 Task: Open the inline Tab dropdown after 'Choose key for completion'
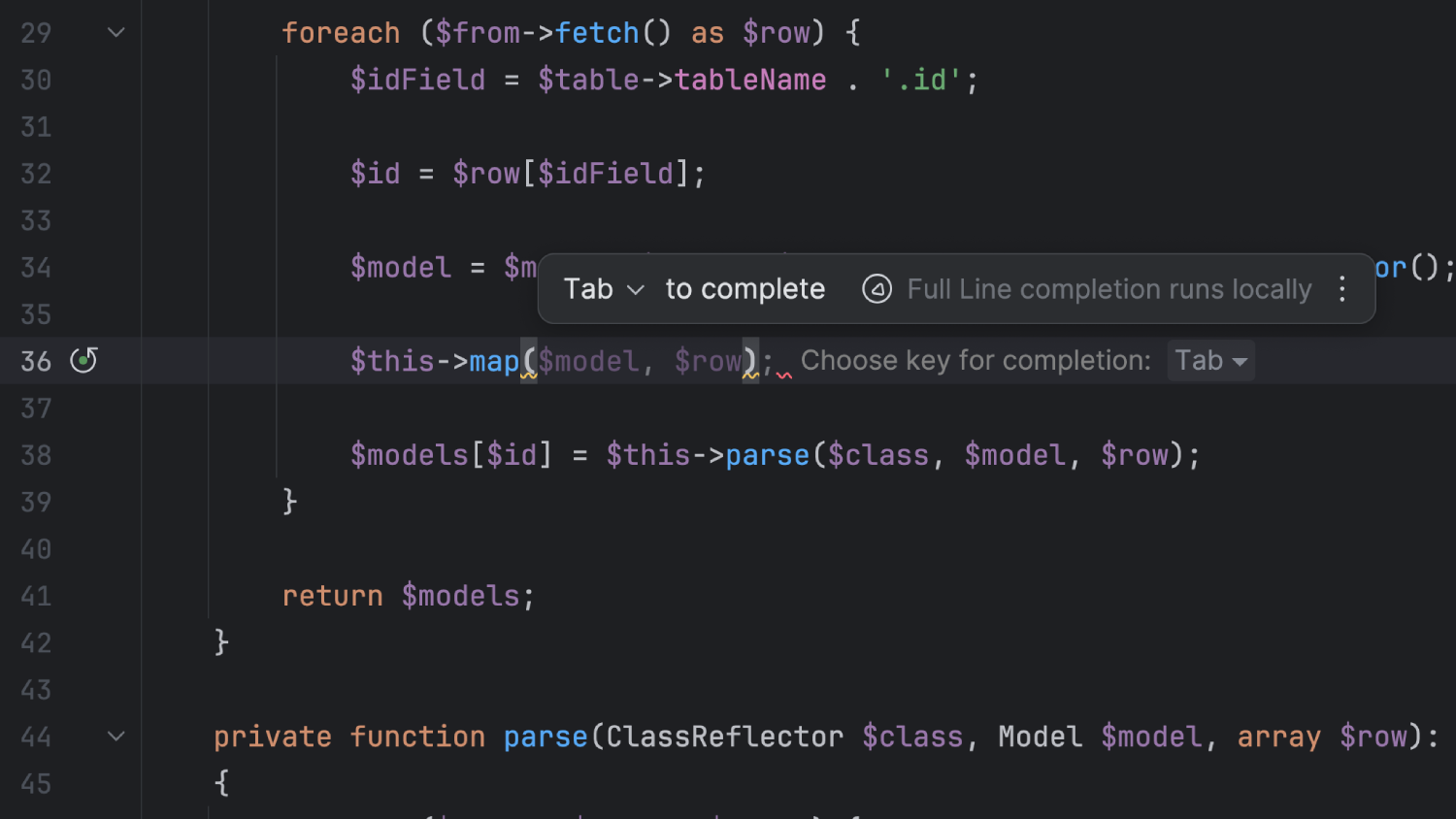pyautogui.click(x=1209, y=361)
